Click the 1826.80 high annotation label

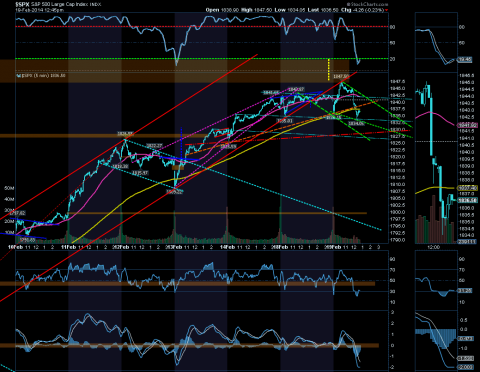(125, 134)
